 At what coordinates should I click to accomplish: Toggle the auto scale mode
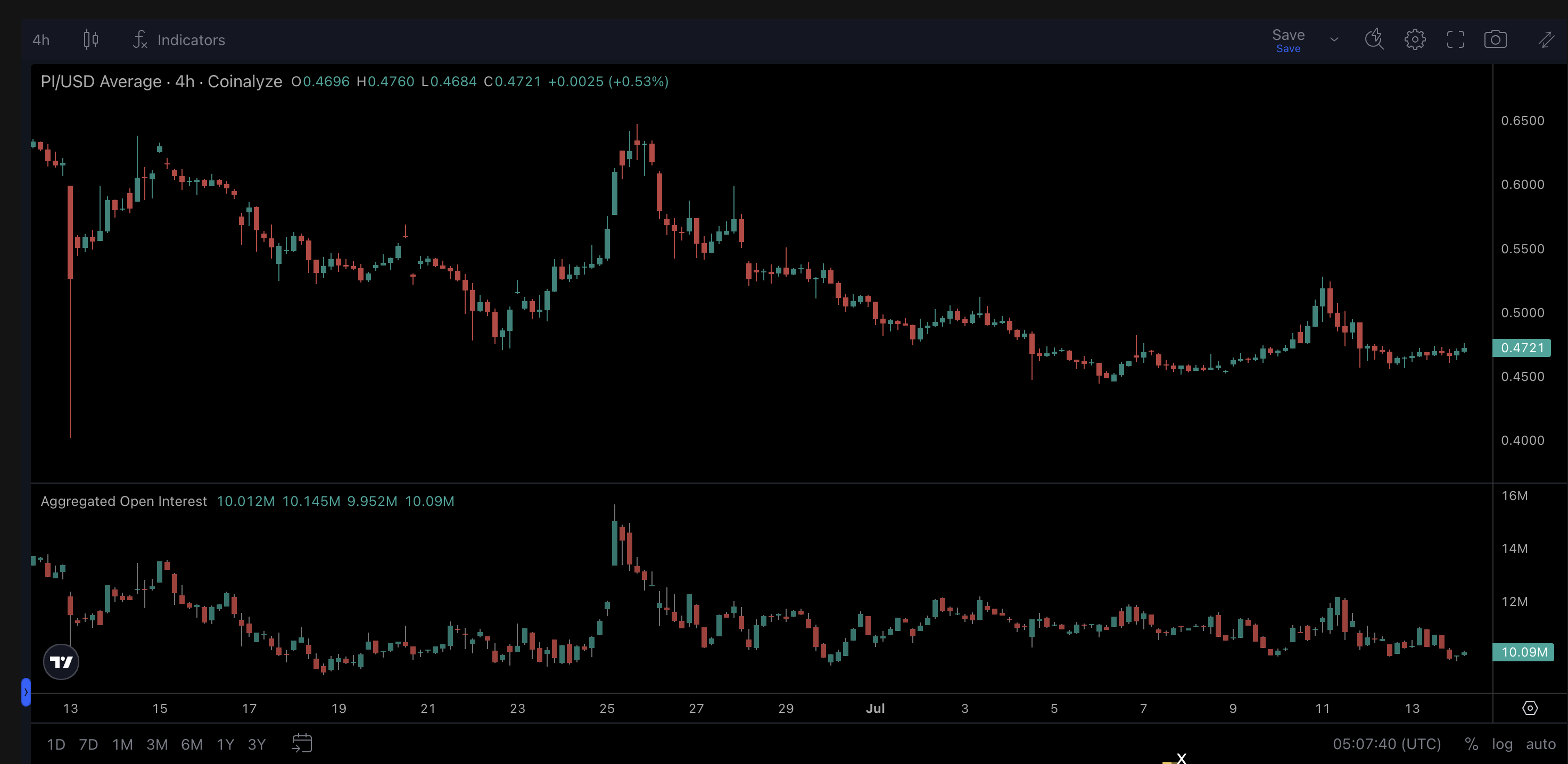pyautogui.click(x=1541, y=744)
